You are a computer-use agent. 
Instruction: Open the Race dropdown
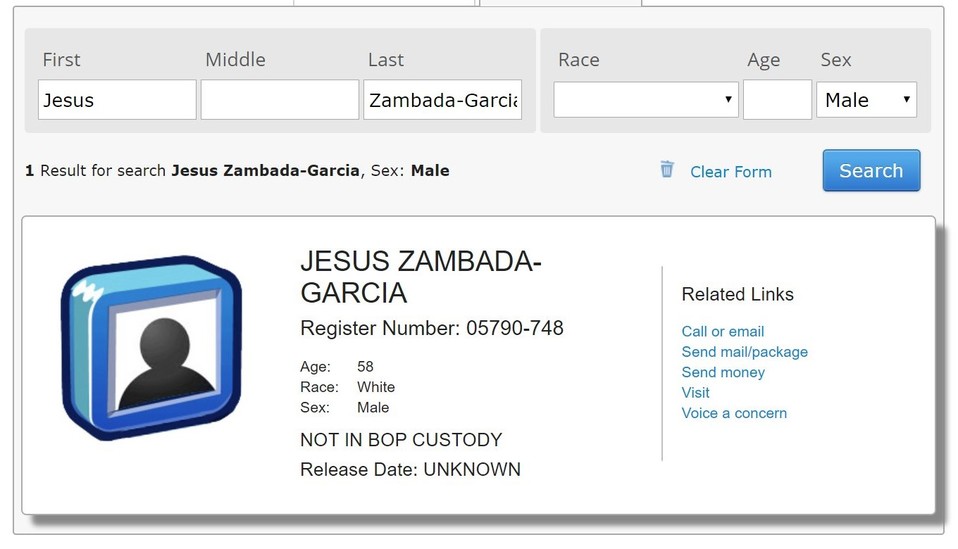click(x=646, y=100)
